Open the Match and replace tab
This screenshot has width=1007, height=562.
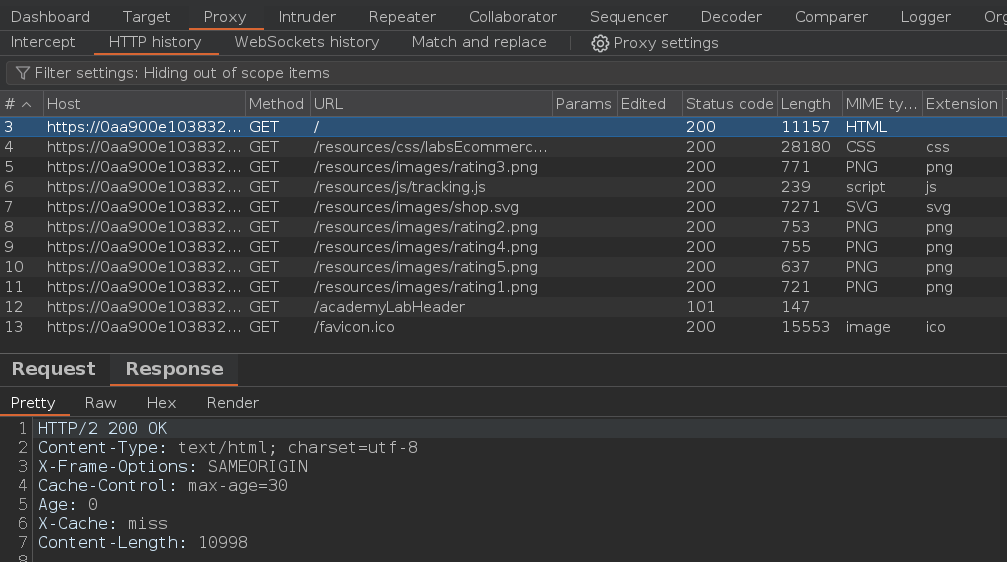[x=478, y=42]
